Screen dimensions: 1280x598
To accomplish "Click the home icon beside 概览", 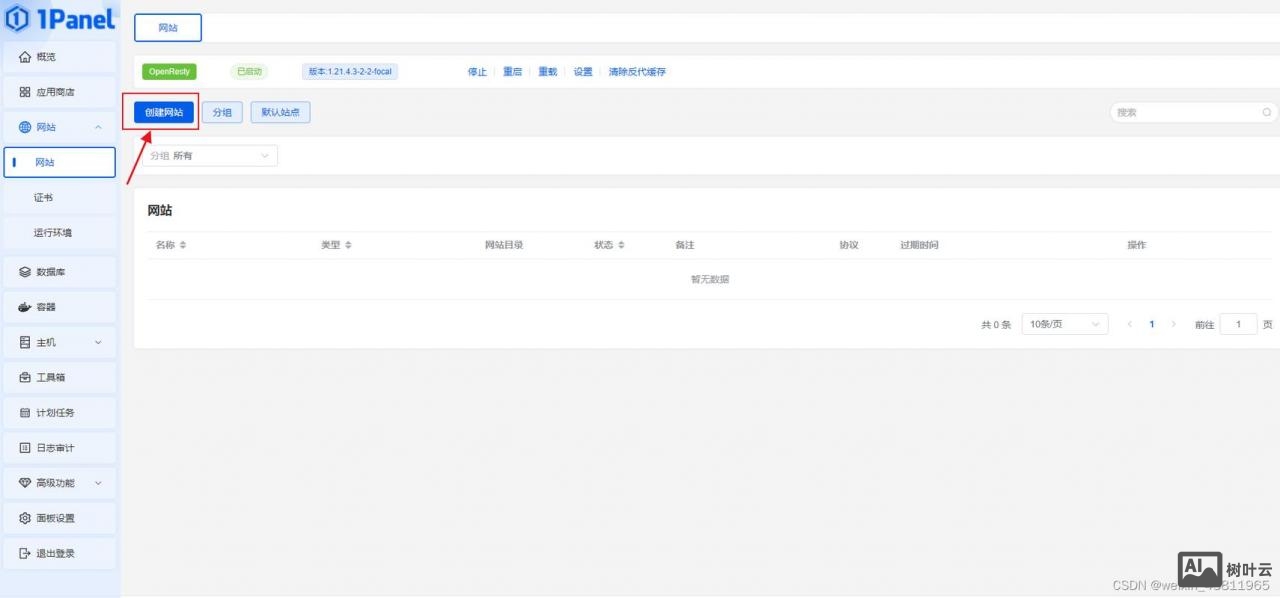I will tap(25, 57).
